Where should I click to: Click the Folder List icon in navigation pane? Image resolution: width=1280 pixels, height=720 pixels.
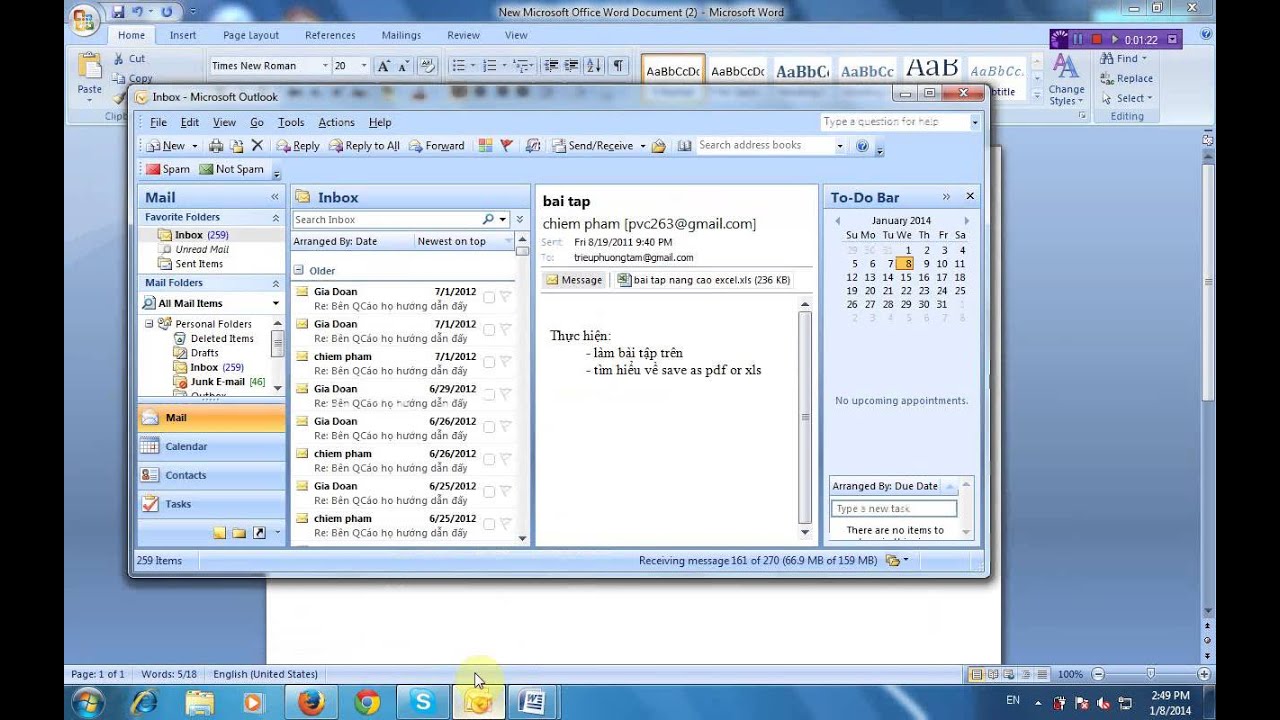pyautogui.click(x=239, y=533)
